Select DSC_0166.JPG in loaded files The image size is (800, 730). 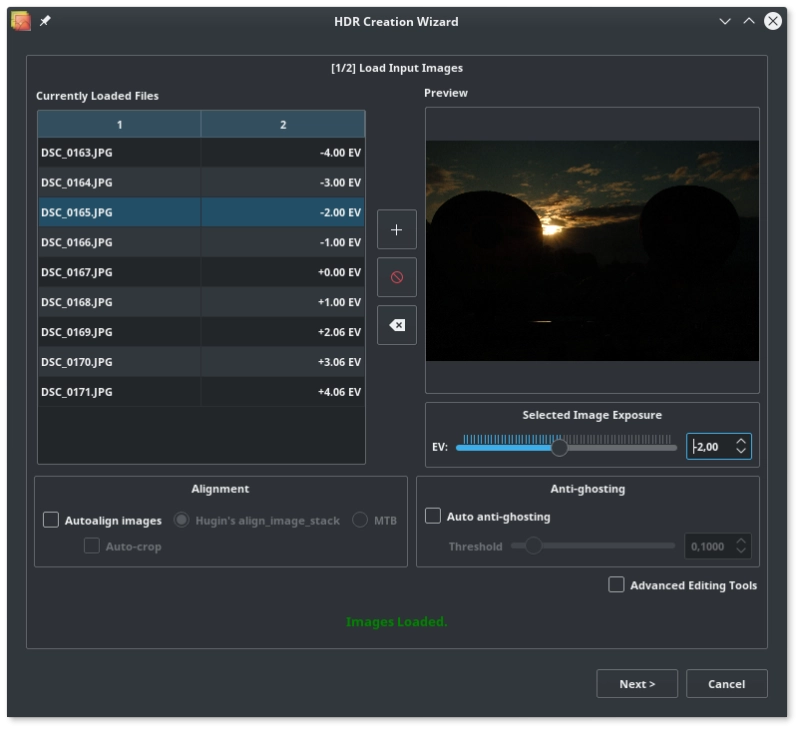(119, 242)
